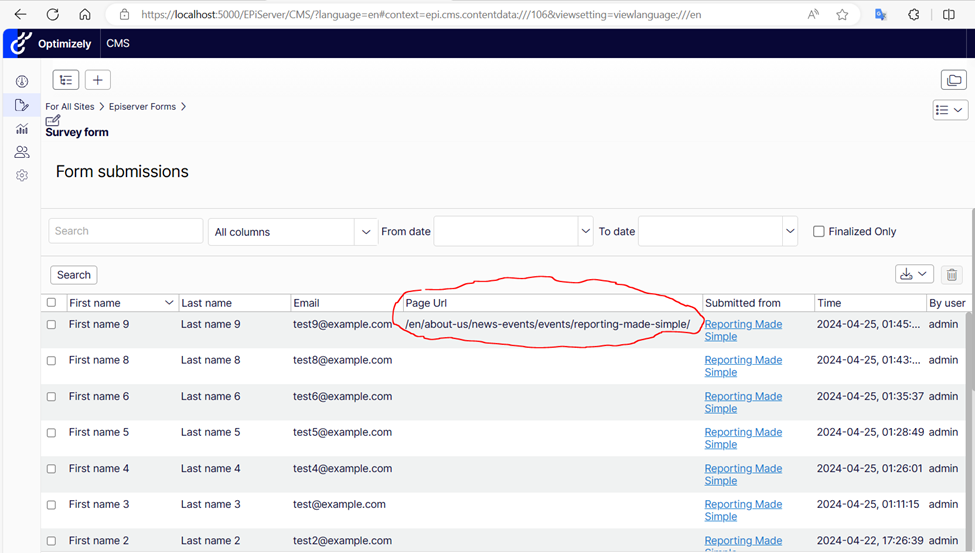Open the users group icon in sidebar
This screenshot has height=553, width=975.
(x=21, y=152)
